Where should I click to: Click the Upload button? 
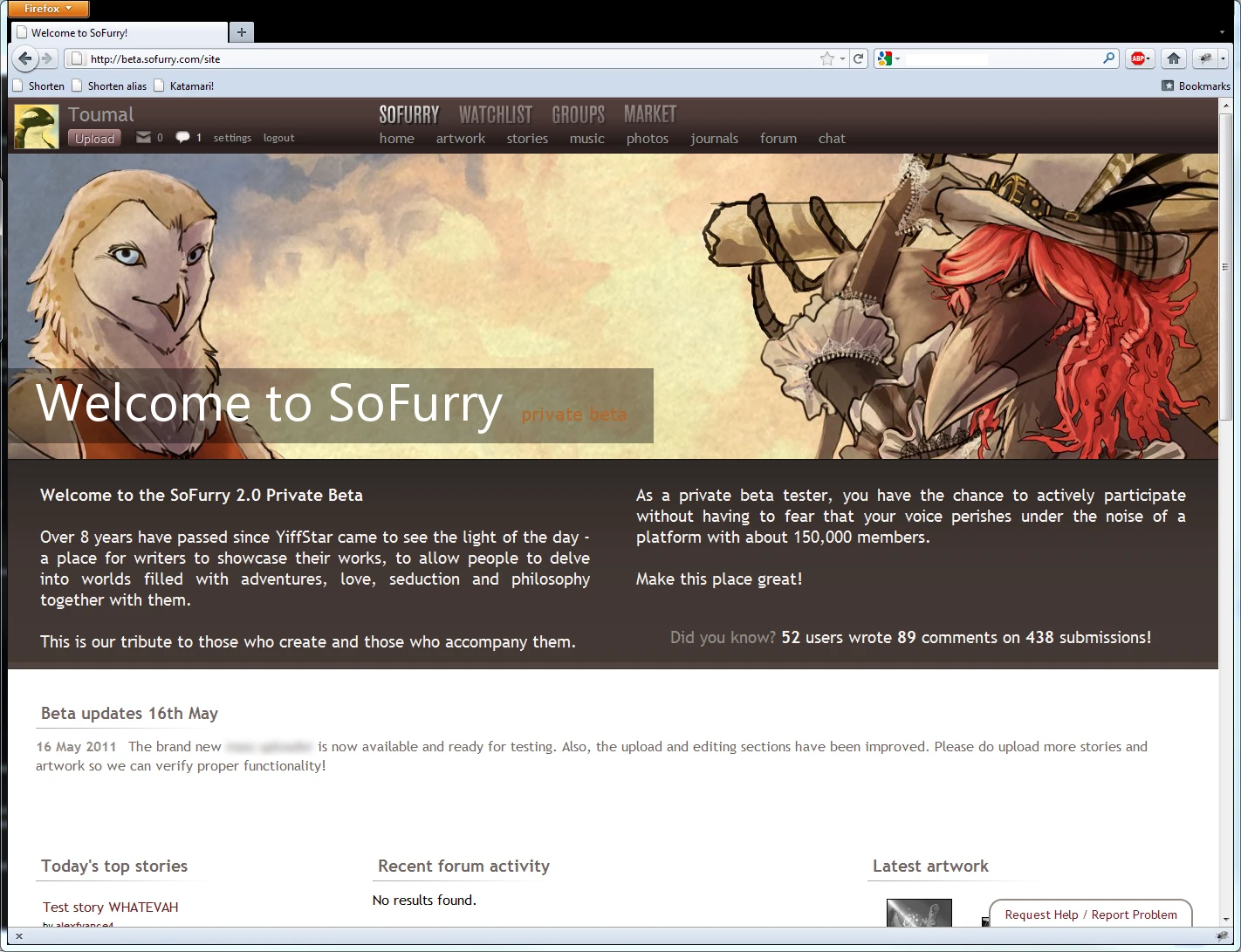tap(94, 138)
